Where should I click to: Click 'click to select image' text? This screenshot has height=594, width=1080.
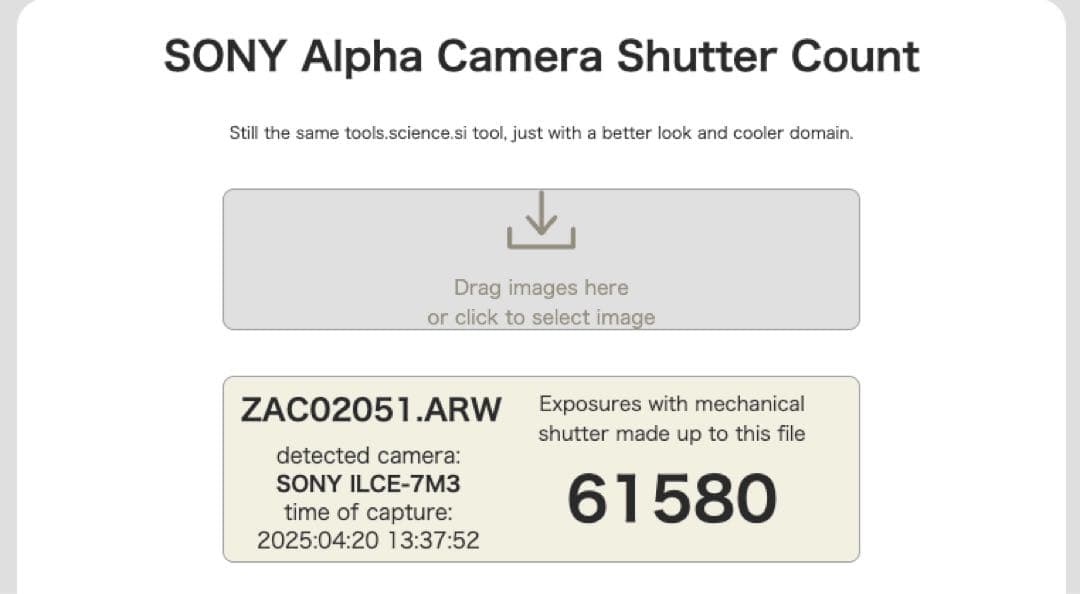point(540,317)
